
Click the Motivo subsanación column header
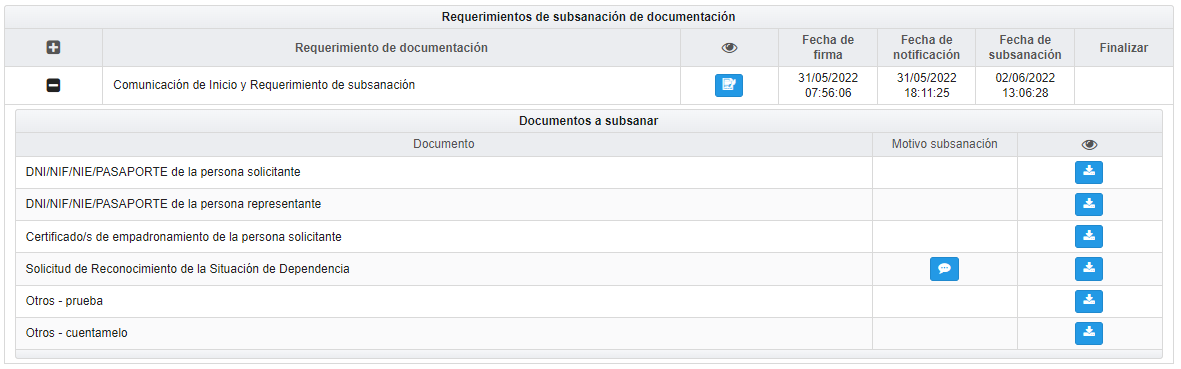click(944, 144)
